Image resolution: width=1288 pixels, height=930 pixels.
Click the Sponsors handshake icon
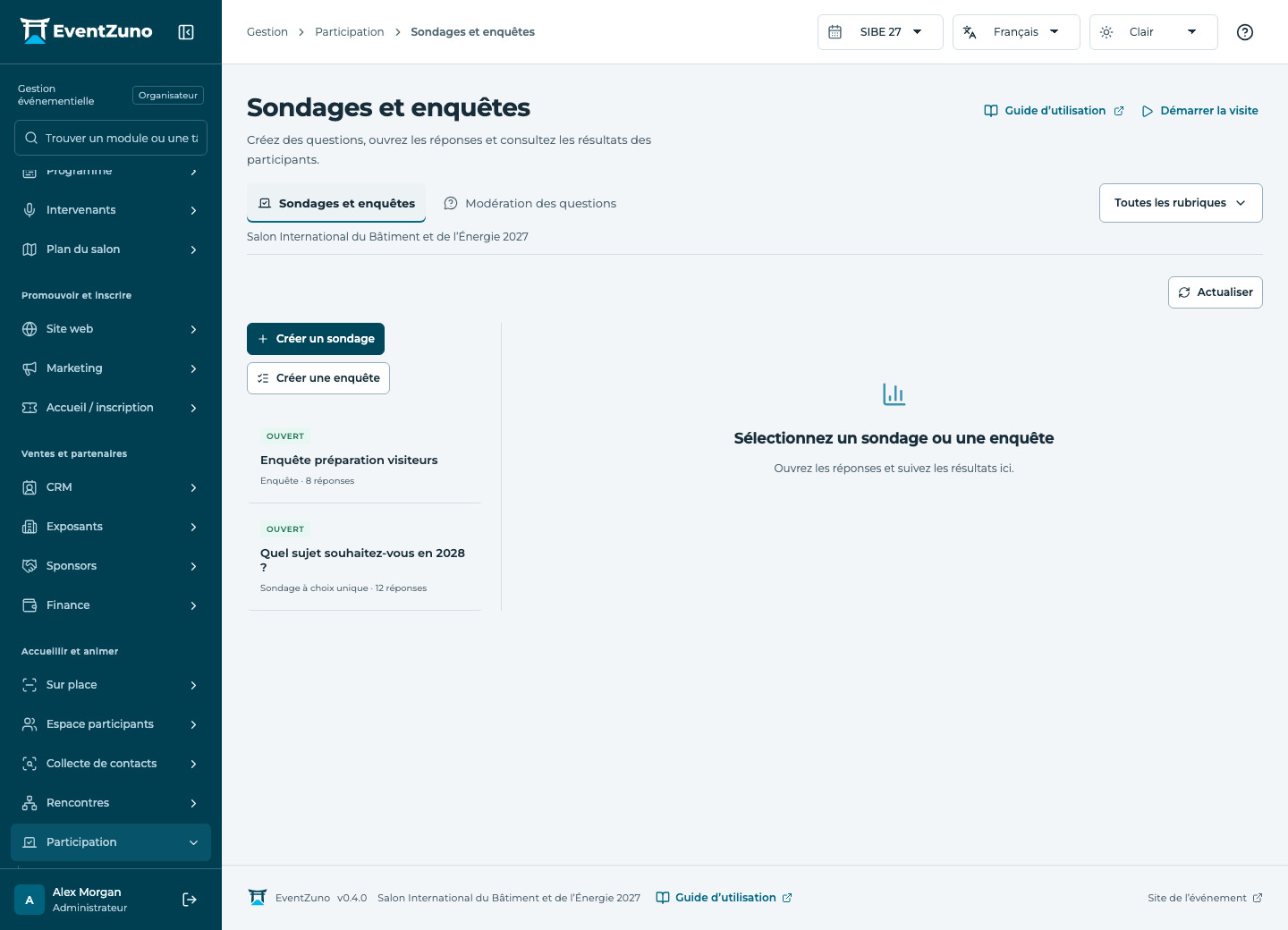tap(30, 566)
